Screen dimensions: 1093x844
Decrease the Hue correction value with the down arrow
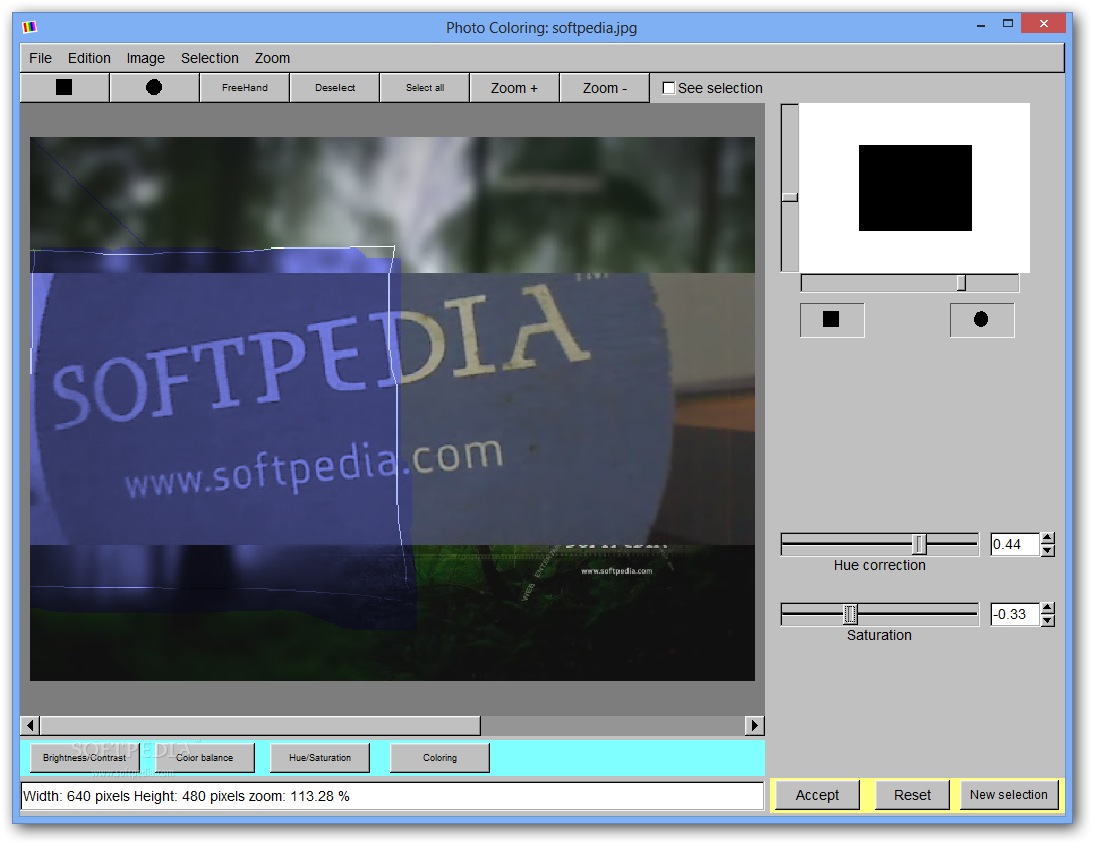[x=1047, y=551]
